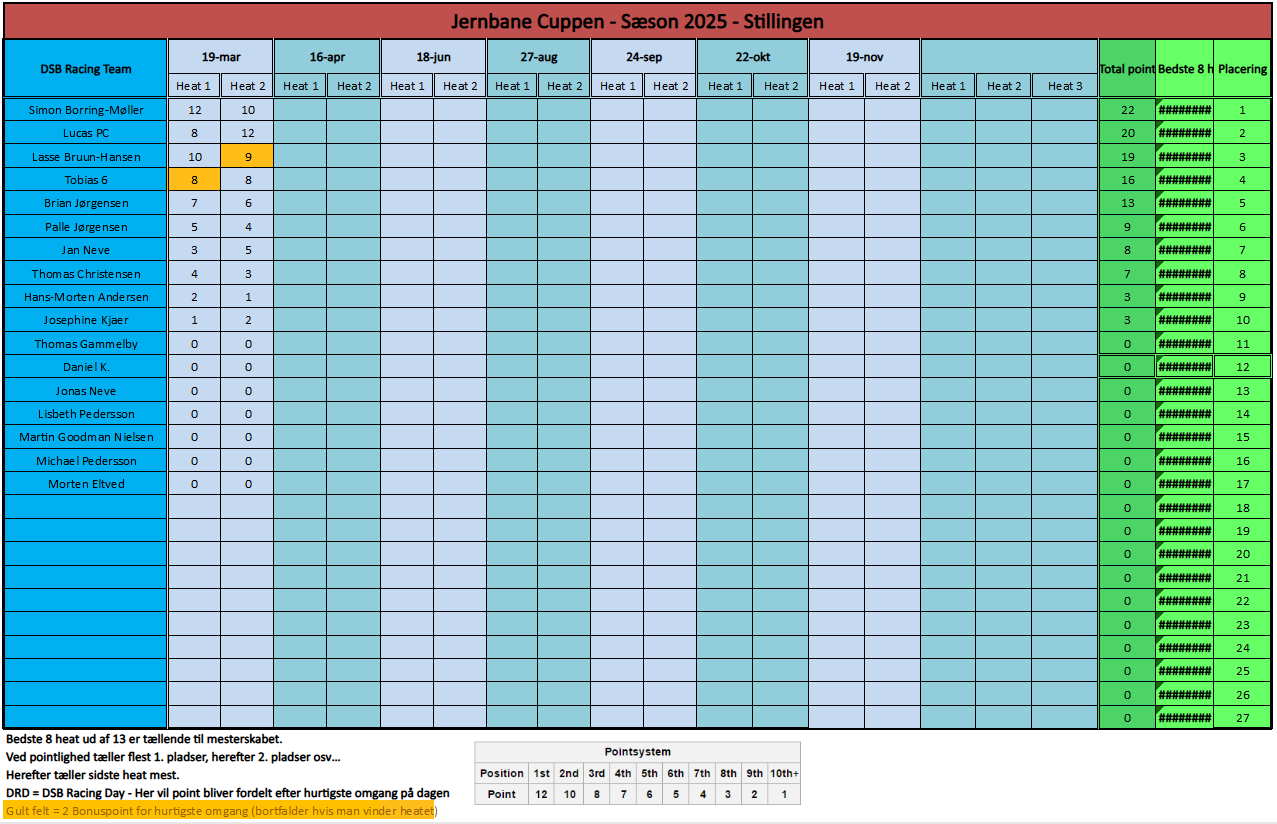Viewport: 1277px width, 824px height.
Task: Click the Simon Borring-Møller name cell
Action: click(85, 110)
